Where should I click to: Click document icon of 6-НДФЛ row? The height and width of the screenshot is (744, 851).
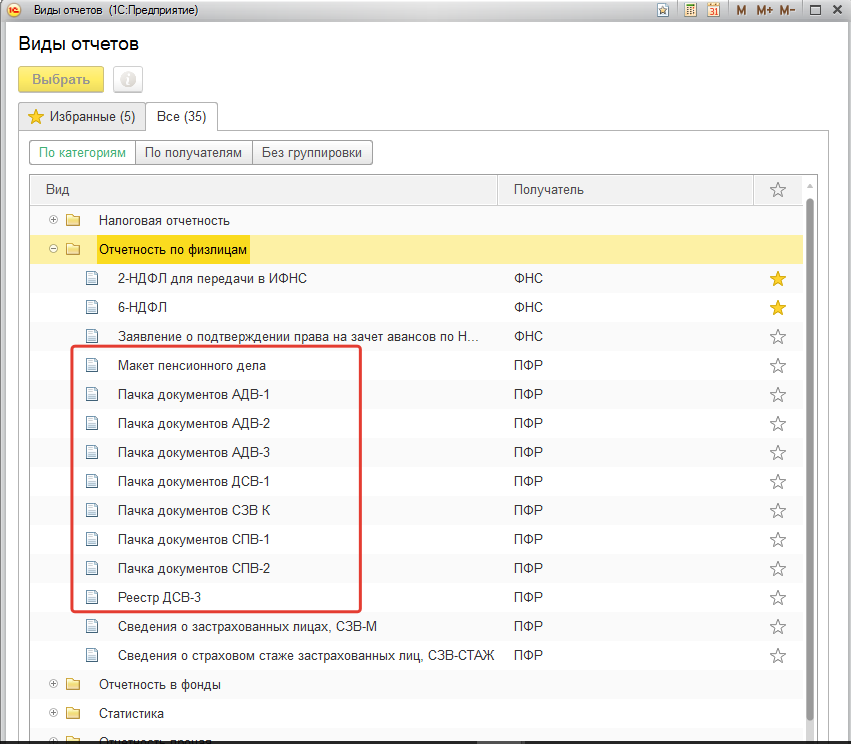[92, 307]
